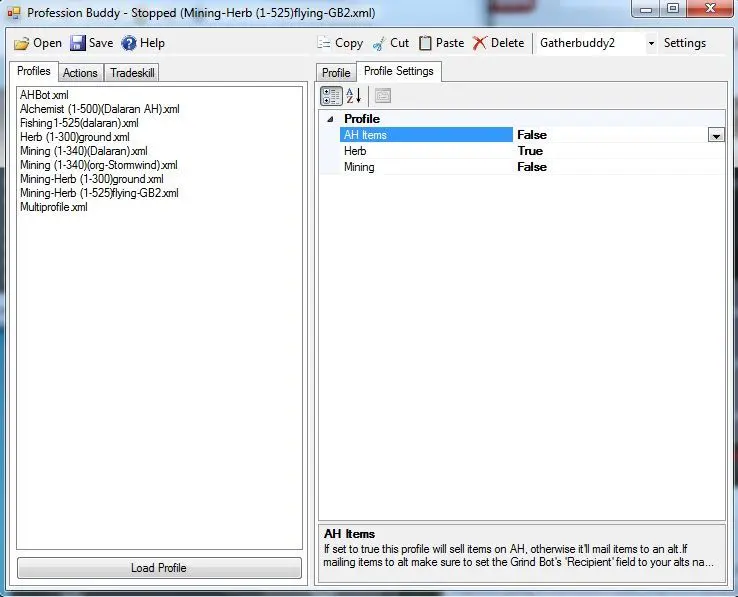Click the Paste clipboard icon
This screenshot has width=738, height=597.
[x=425, y=43]
